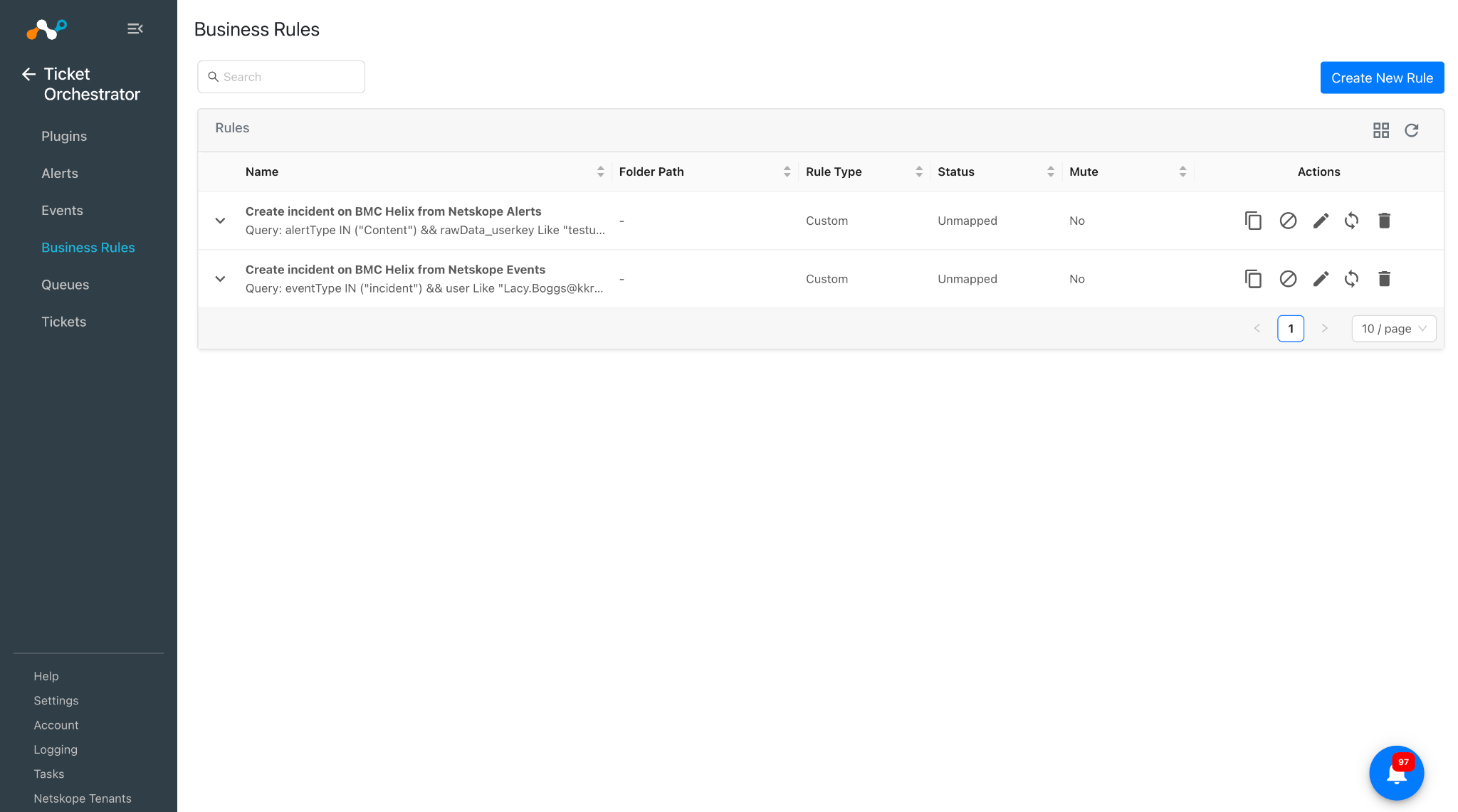This screenshot has width=1458, height=812.
Task: Click Unmapped status of the Netskope Alerts rule
Action: [967, 221]
